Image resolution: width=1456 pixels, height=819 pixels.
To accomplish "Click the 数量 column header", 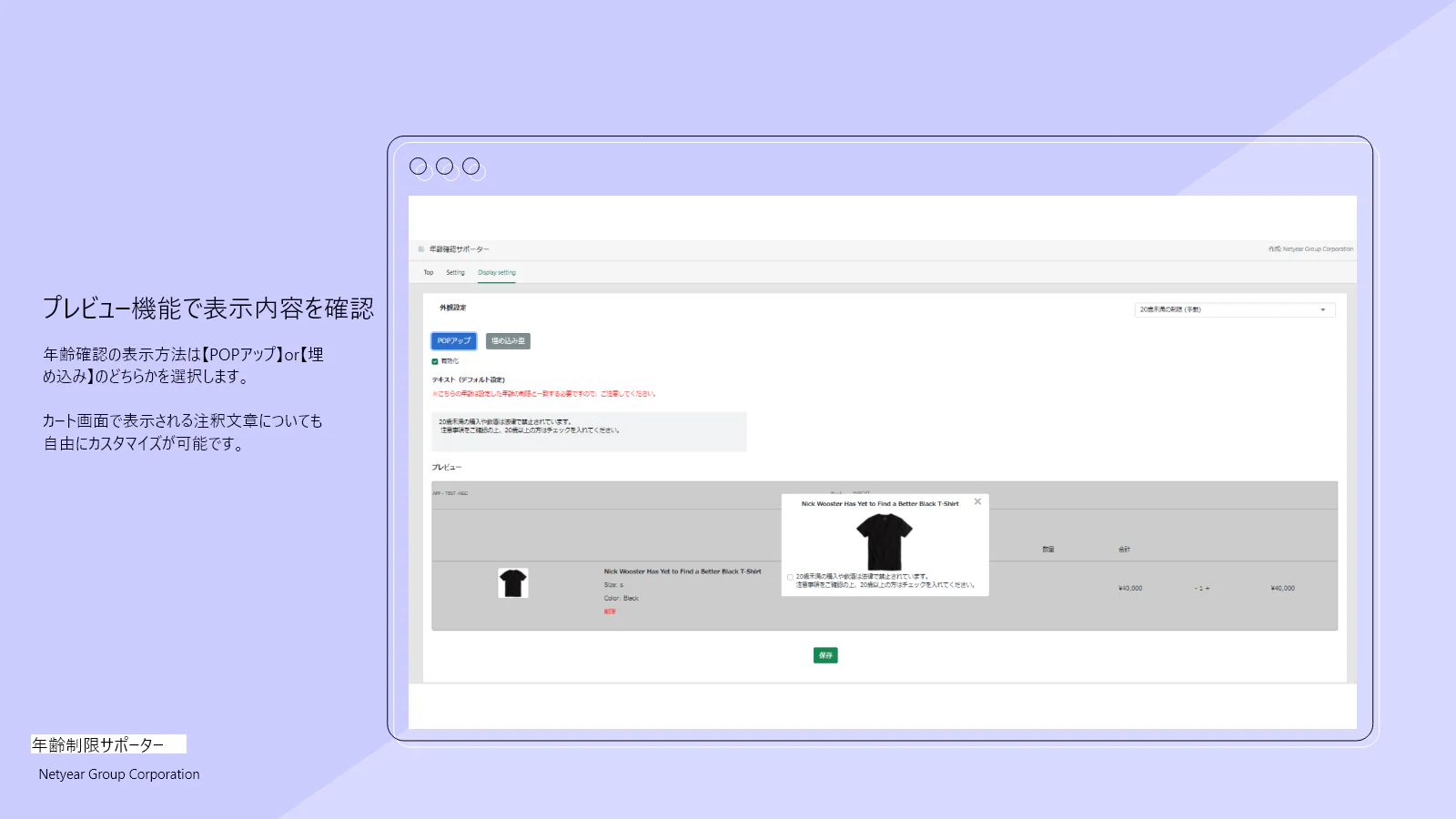I will [1048, 550].
